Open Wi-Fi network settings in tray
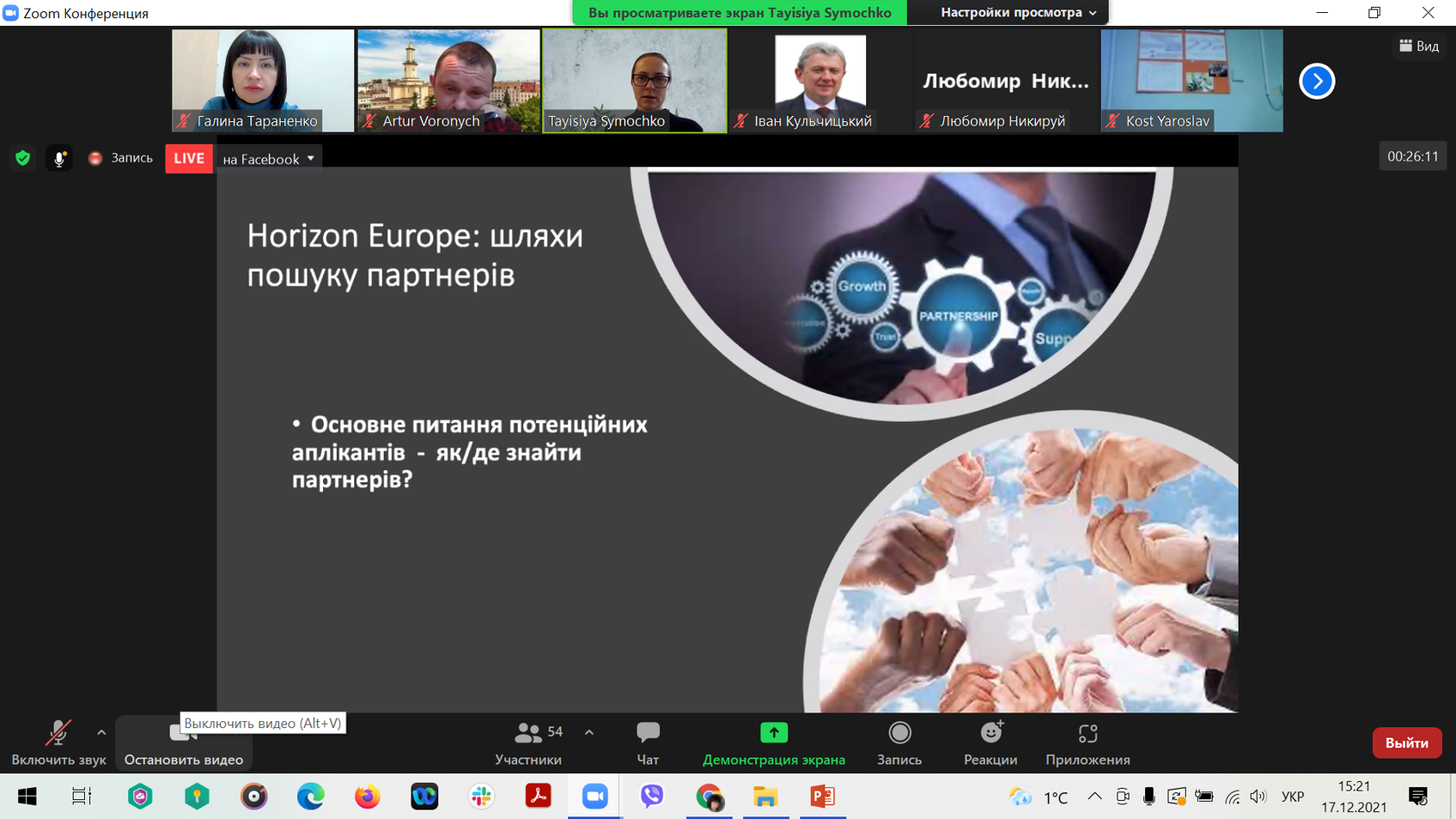 click(1232, 796)
